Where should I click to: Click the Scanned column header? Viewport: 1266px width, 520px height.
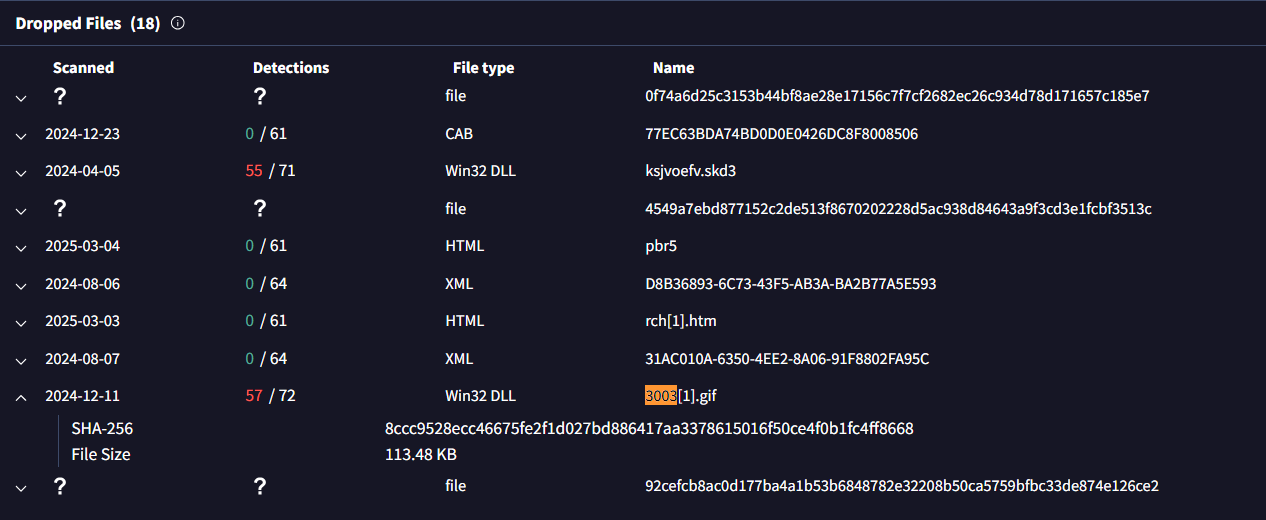(83, 68)
